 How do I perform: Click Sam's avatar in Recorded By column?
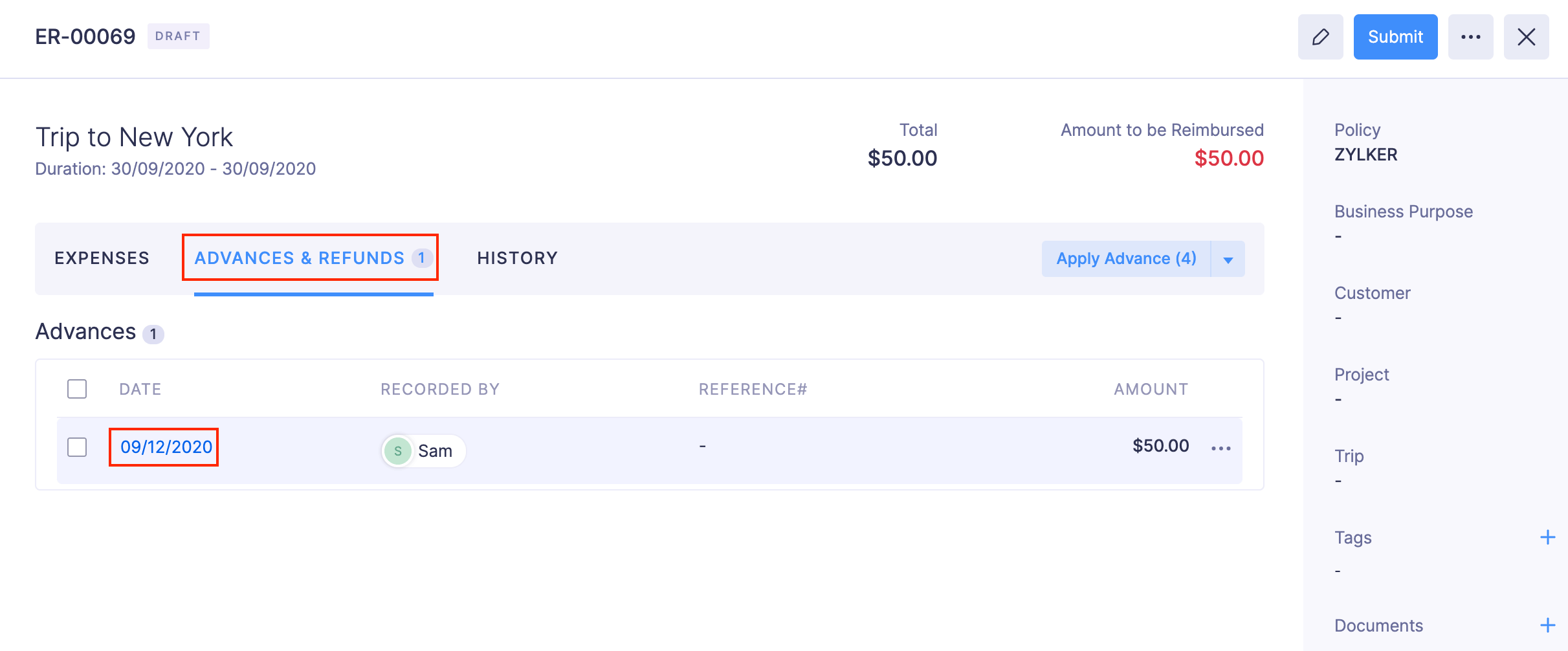pos(398,450)
